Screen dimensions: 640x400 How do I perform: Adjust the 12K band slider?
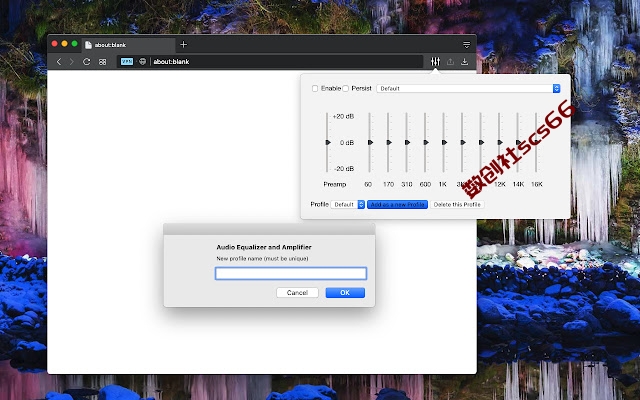500,142
